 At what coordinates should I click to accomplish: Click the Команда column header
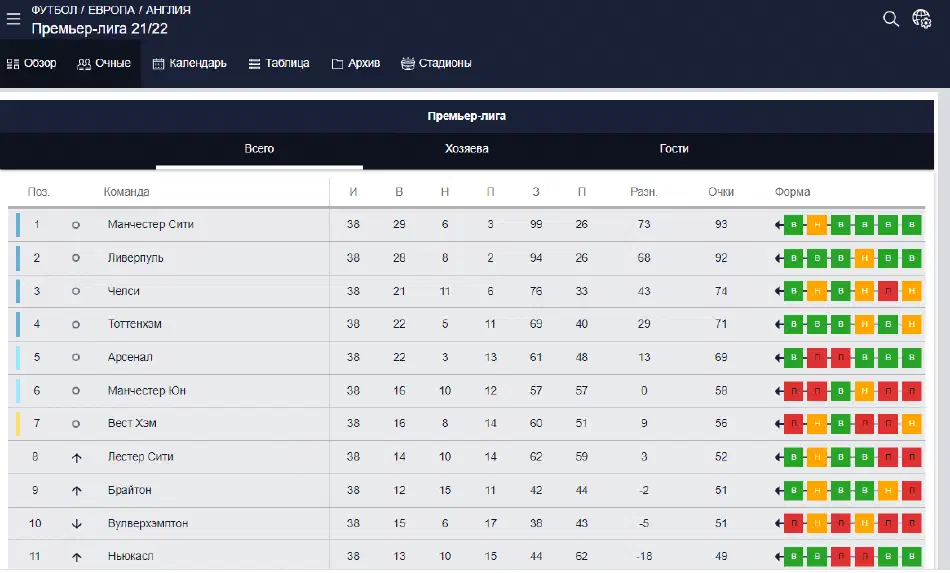pos(126,192)
